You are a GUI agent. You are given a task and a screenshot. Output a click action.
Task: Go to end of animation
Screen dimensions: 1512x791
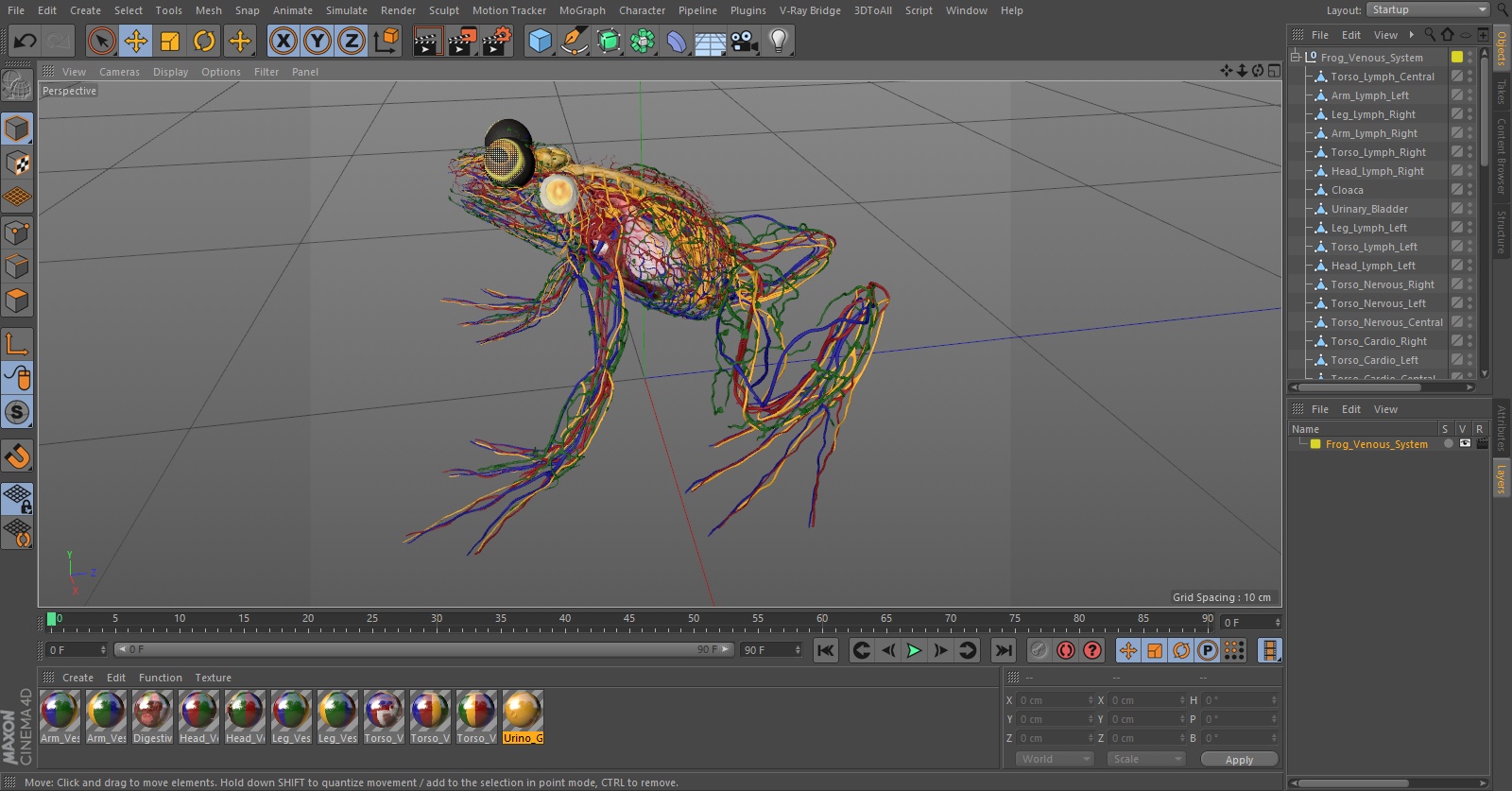coord(1004,650)
